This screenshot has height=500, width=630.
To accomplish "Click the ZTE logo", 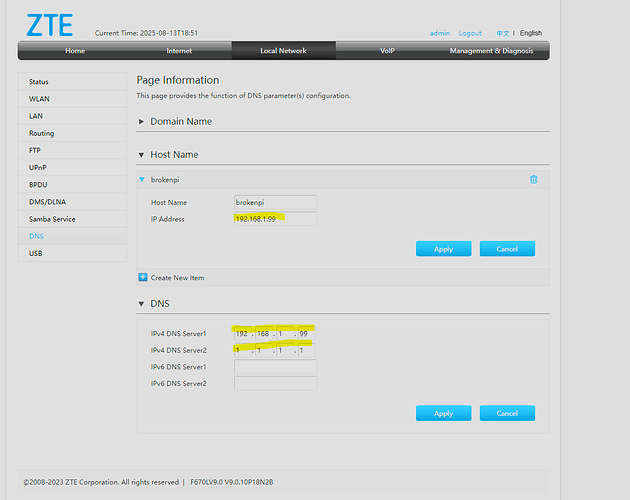I will click(x=49, y=25).
